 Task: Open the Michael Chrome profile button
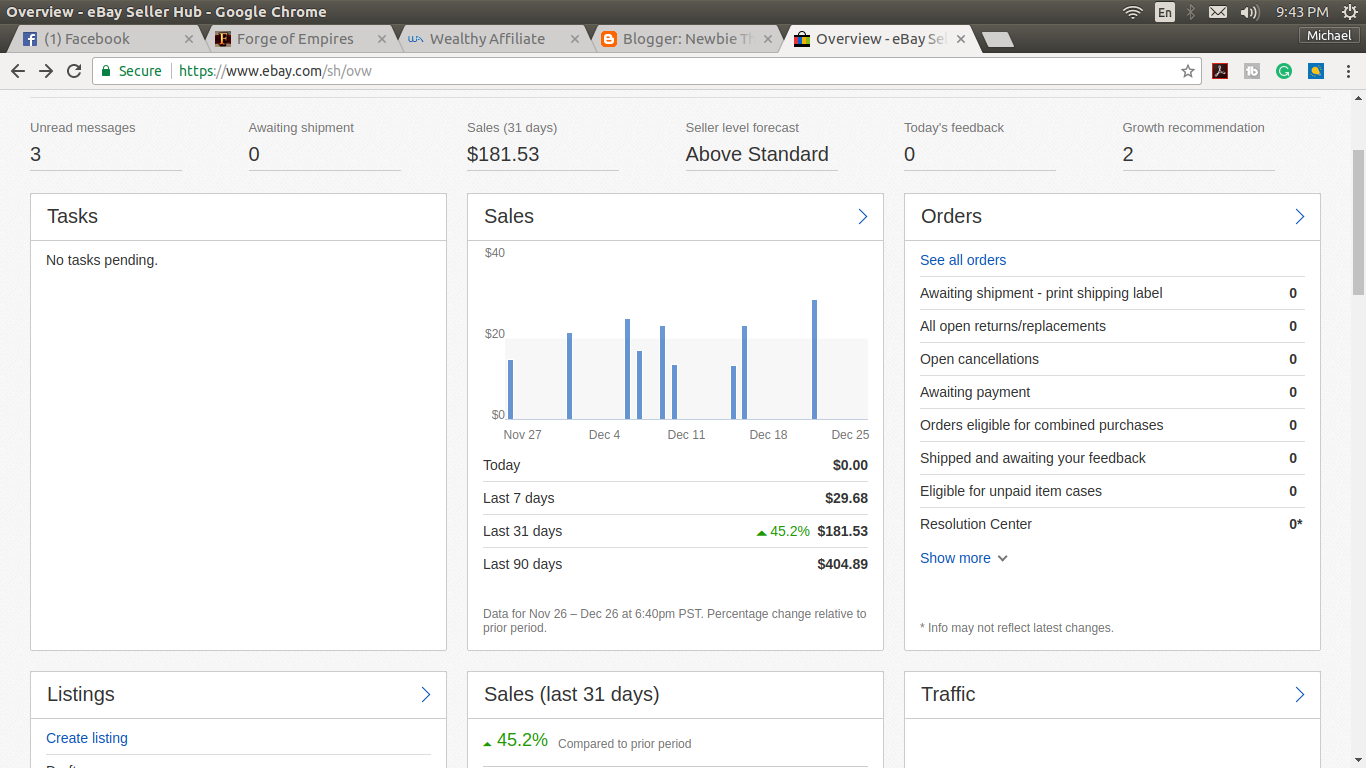pos(1329,35)
